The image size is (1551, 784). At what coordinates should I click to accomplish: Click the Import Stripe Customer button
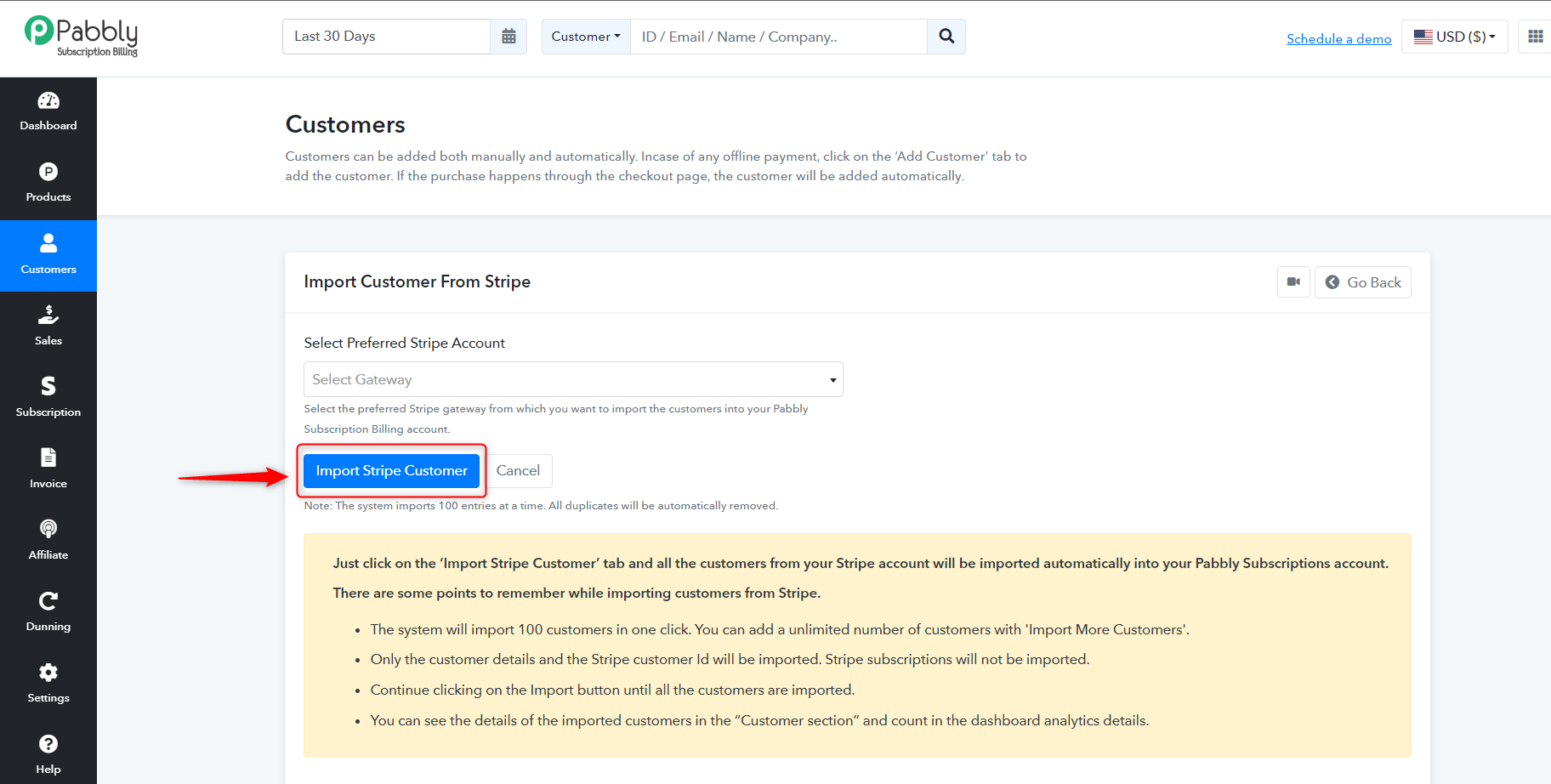click(391, 470)
